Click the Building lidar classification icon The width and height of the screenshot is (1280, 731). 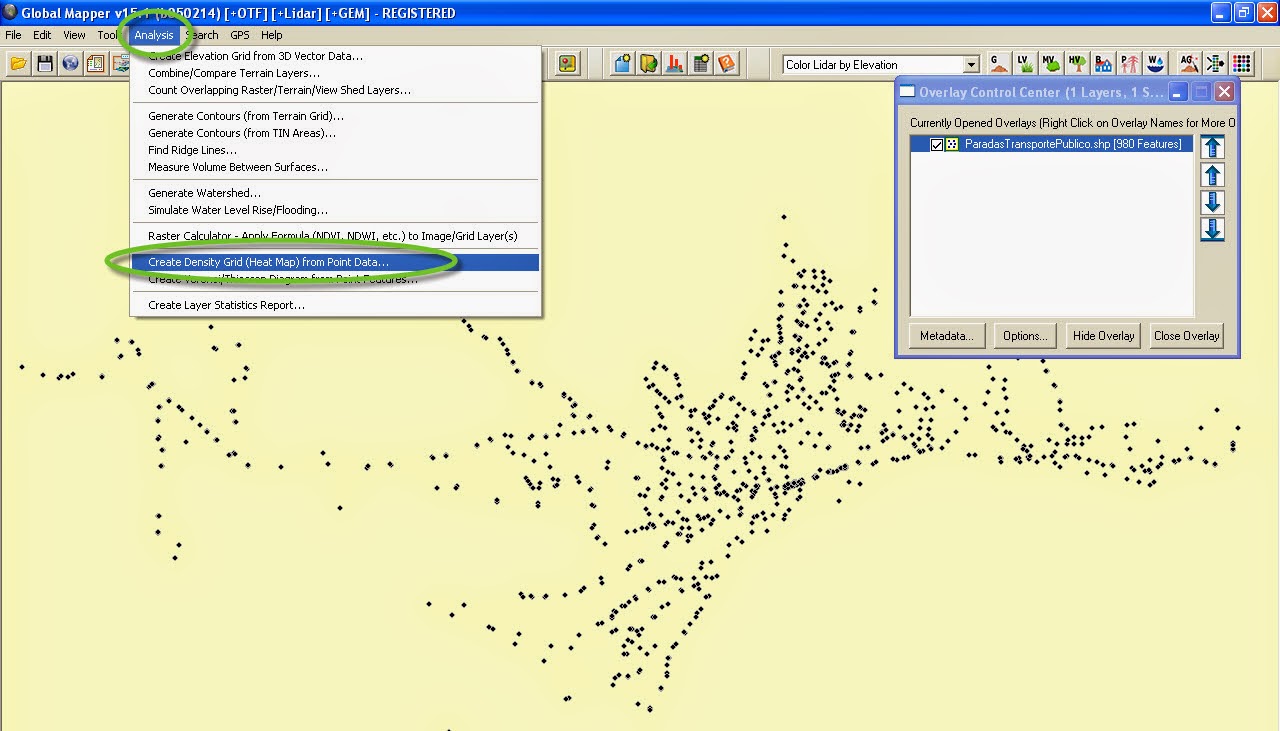pos(1102,62)
